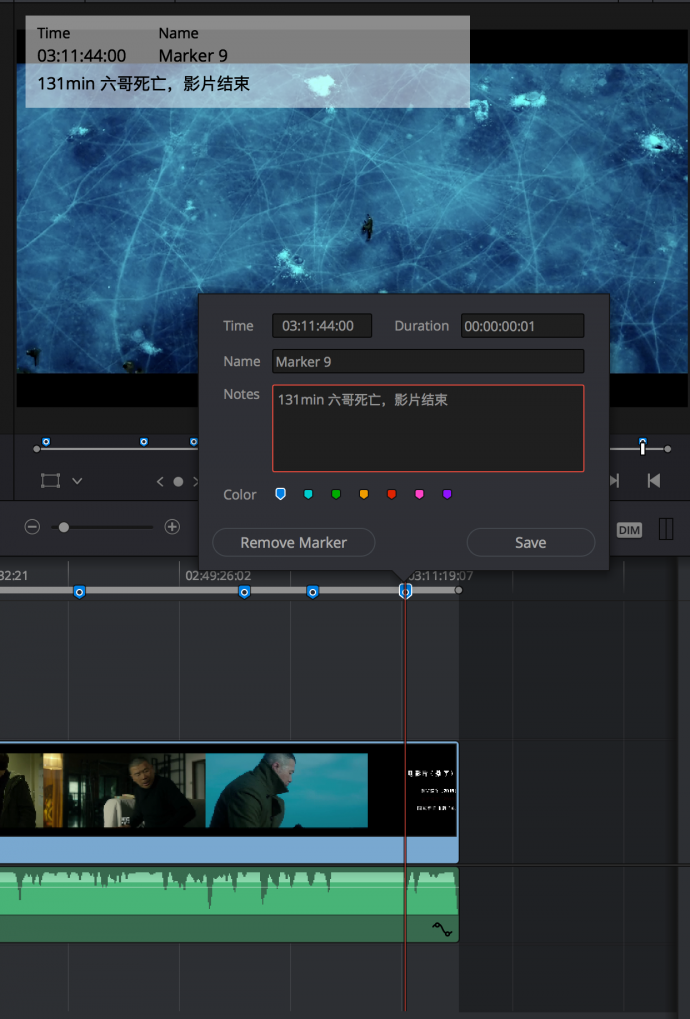The image size is (690, 1019).
Task: Select the red marker color
Action: click(392, 494)
